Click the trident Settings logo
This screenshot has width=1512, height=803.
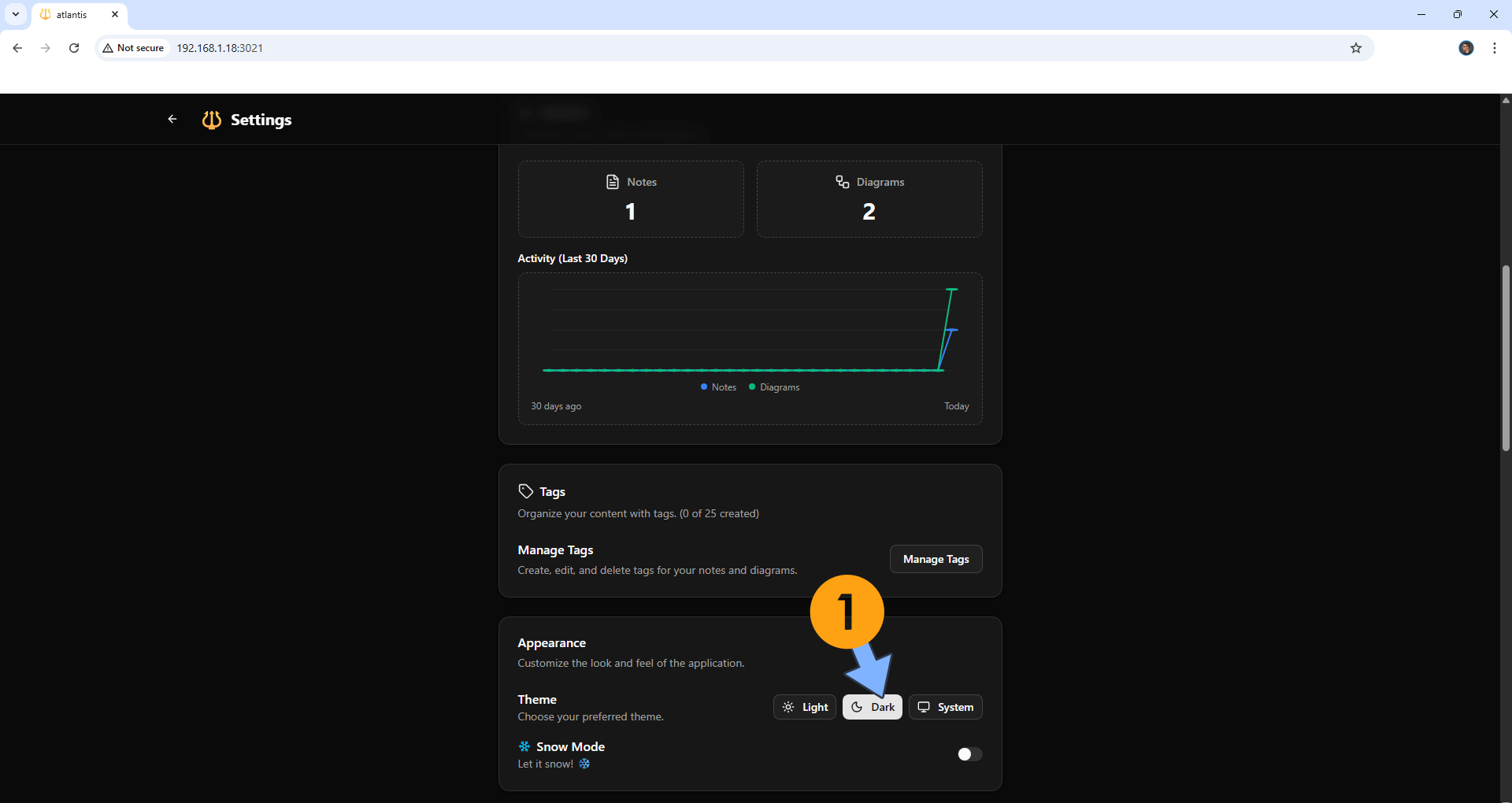pos(210,119)
